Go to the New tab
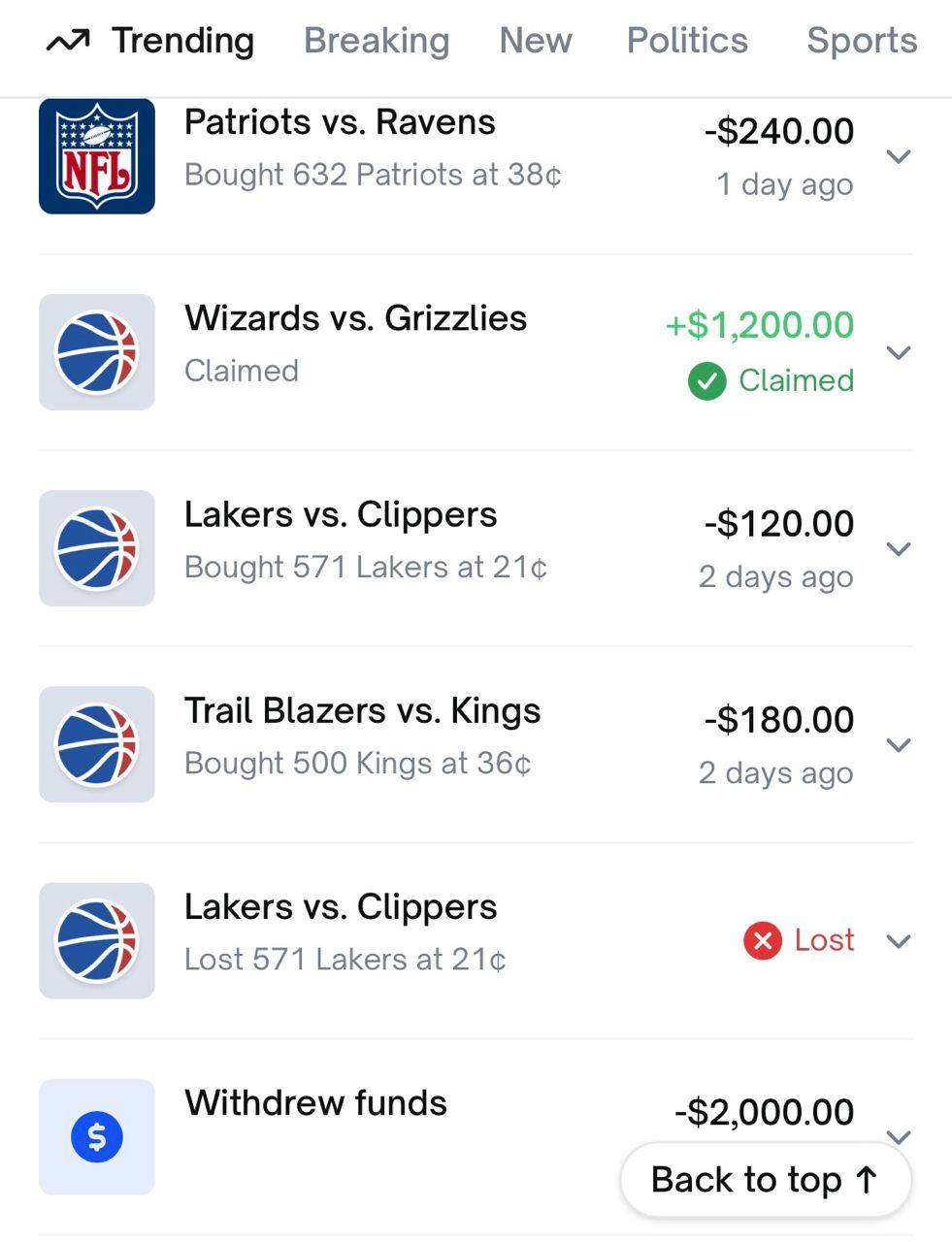This screenshot has height=1242, width=952. click(x=536, y=41)
